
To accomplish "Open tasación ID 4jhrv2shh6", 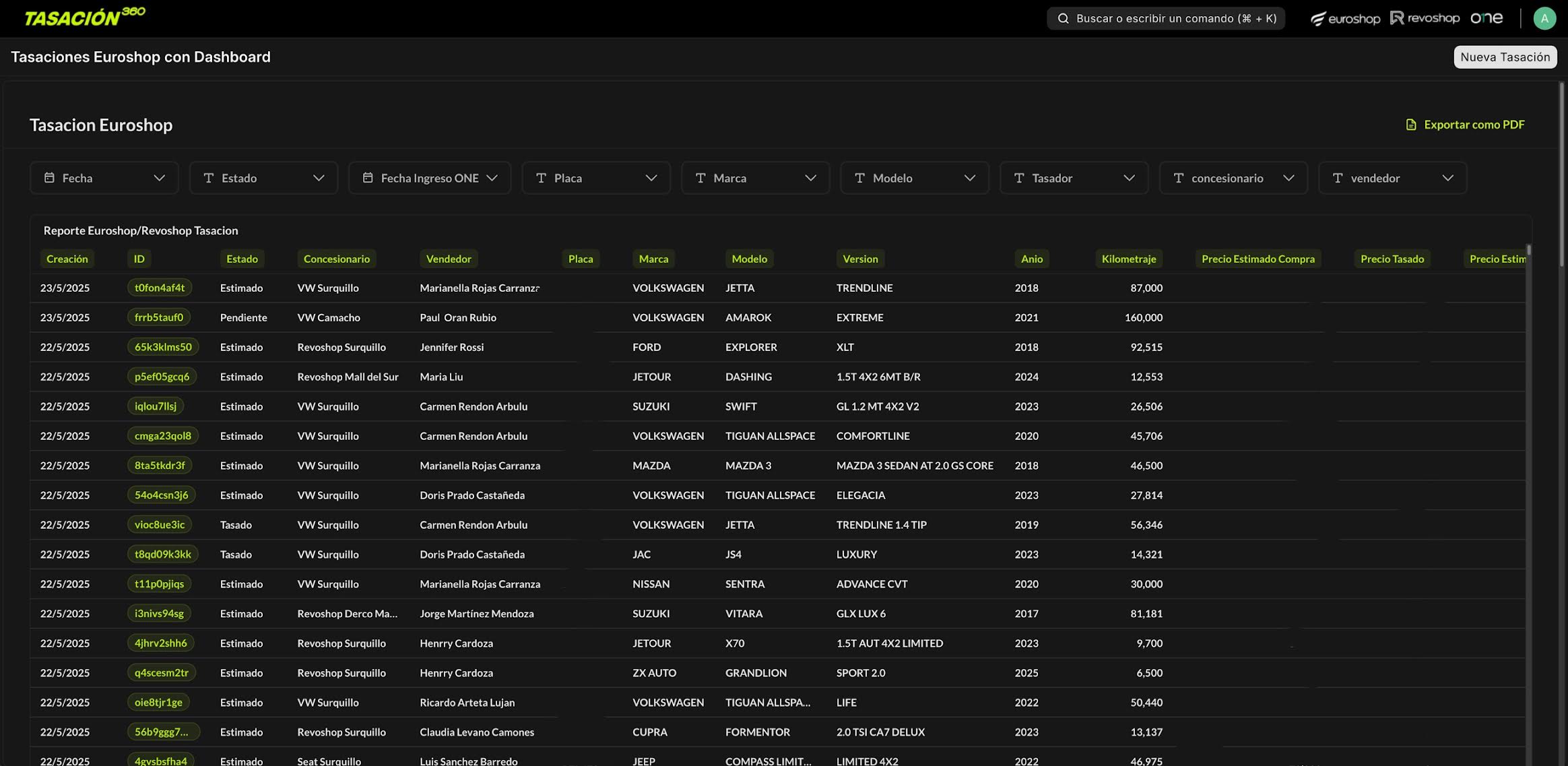I will click(161, 643).
